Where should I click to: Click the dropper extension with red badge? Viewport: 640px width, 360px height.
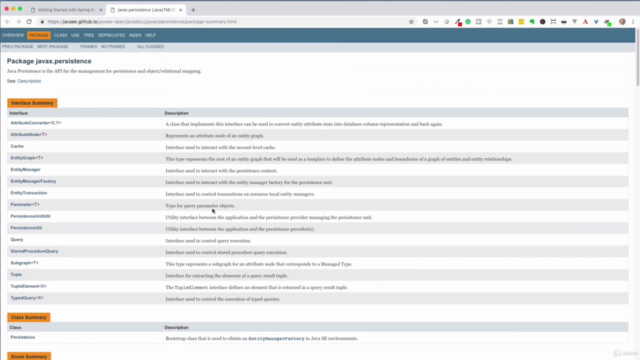click(458, 22)
